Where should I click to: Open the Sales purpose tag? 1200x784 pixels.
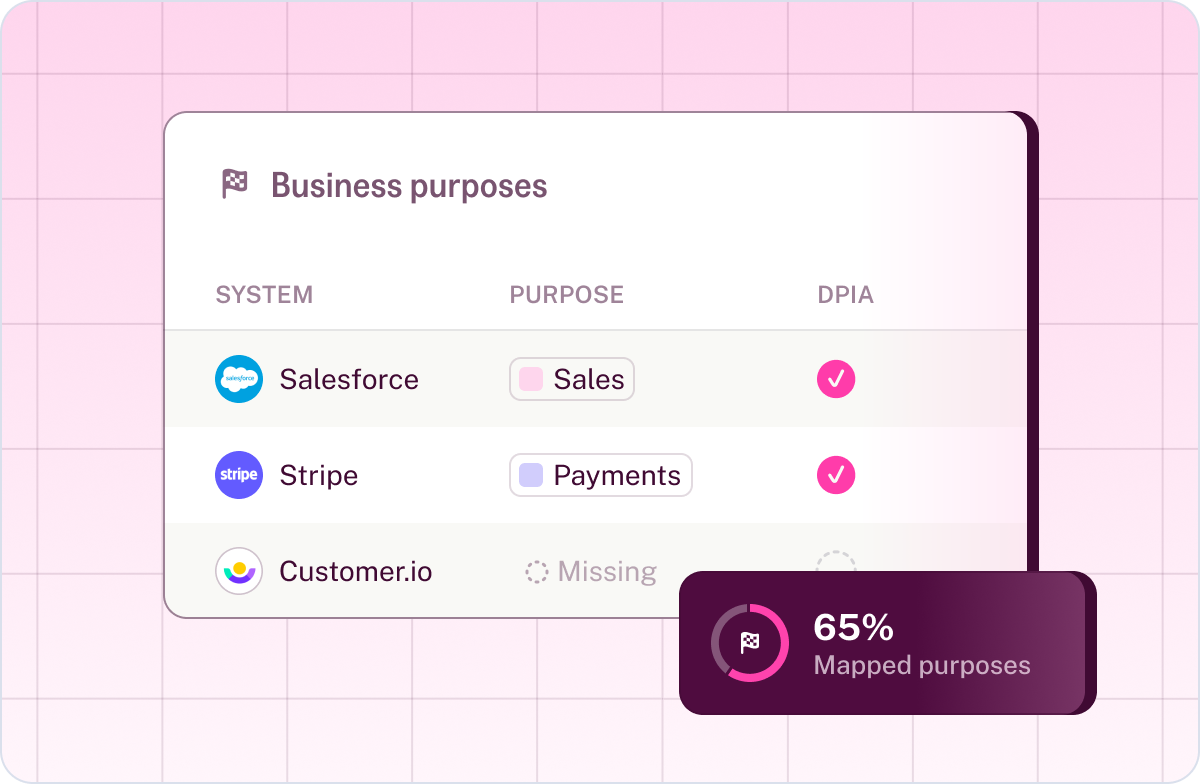click(572, 379)
